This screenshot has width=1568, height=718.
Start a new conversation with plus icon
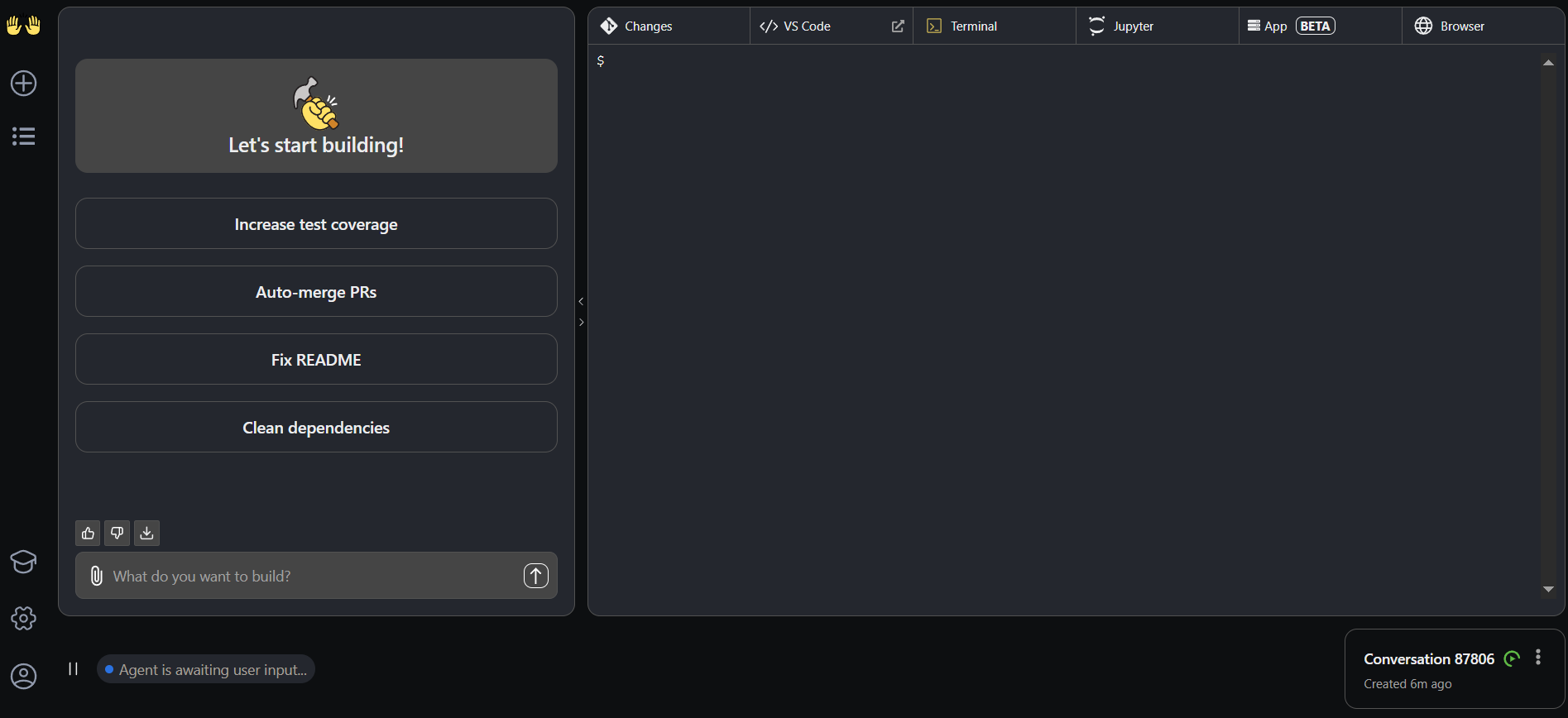click(23, 83)
